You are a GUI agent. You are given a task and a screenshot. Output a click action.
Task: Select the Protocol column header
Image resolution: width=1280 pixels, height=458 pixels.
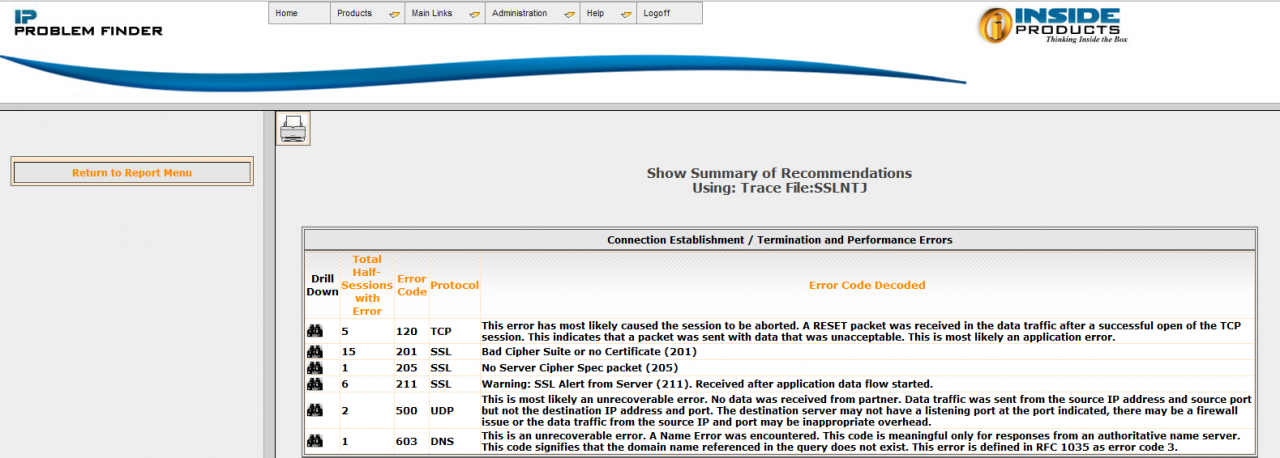coord(454,285)
